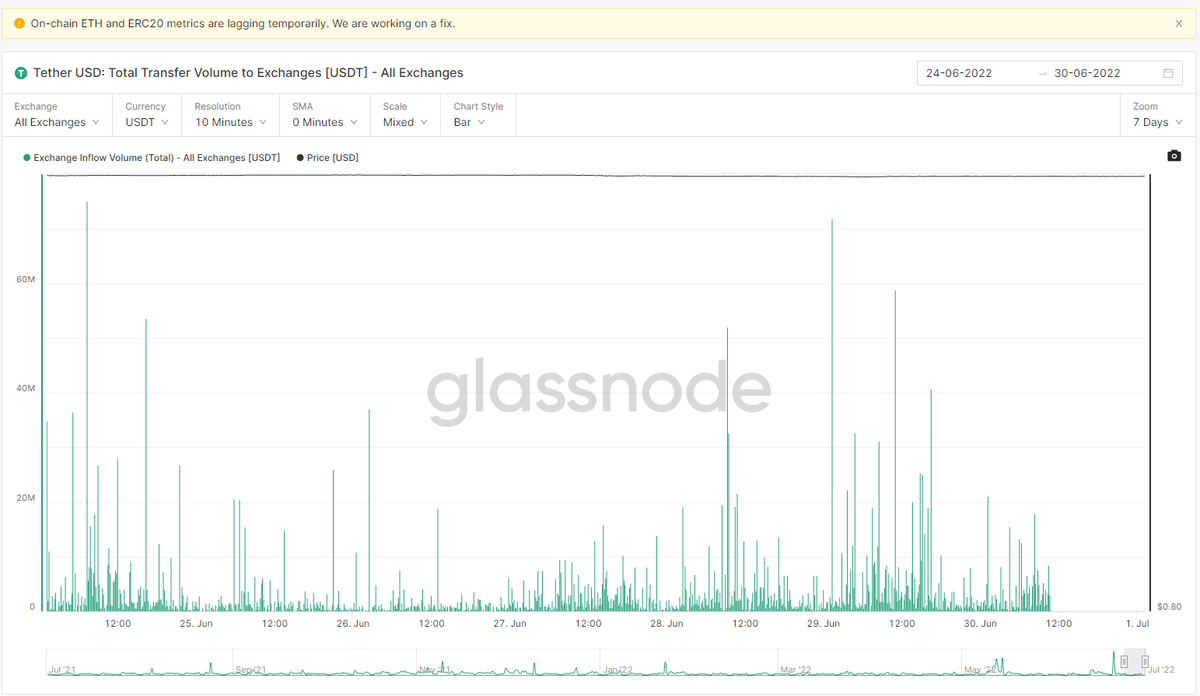Image resolution: width=1200 pixels, height=696 pixels.
Task: Click the Tether logo beside chart title
Action: 20,73
